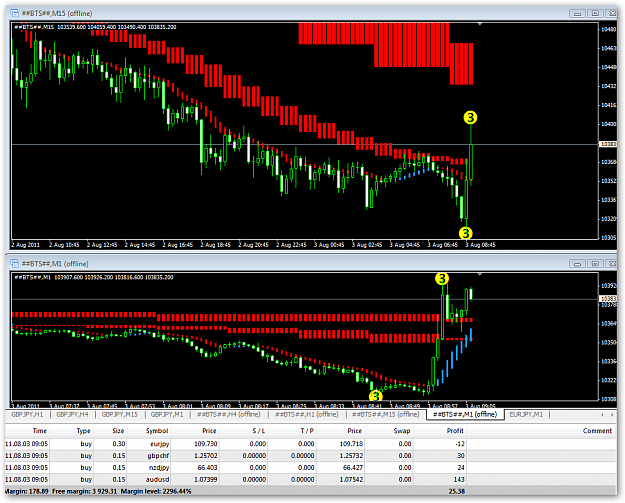
Task: Click the ##BTS##,M1 OHLC header text on chart
Action: pyautogui.click(x=94, y=277)
